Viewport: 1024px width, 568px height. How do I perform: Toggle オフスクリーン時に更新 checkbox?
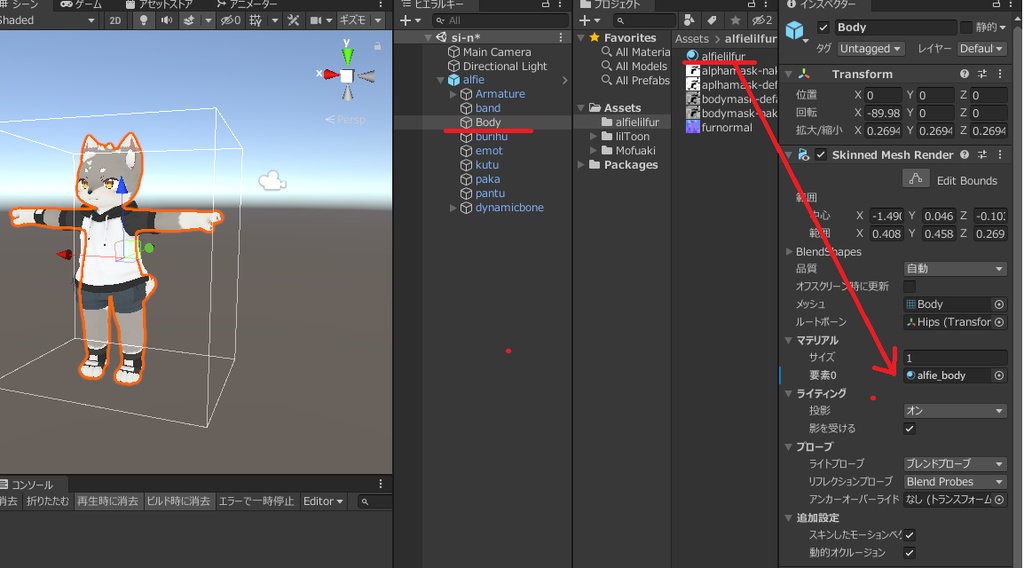pyautogui.click(x=909, y=286)
